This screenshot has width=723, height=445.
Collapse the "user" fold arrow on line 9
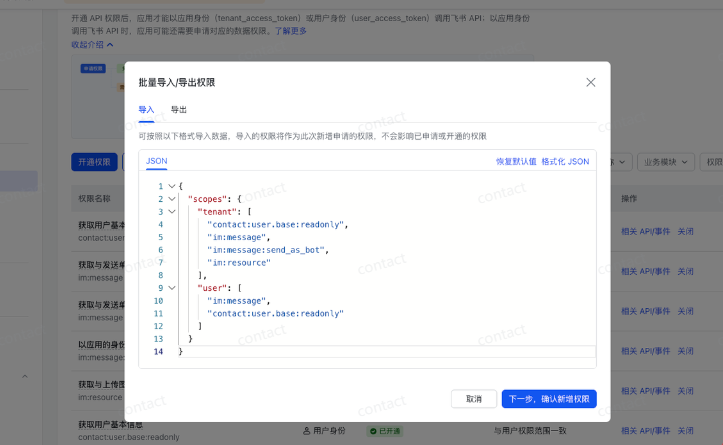point(172,288)
